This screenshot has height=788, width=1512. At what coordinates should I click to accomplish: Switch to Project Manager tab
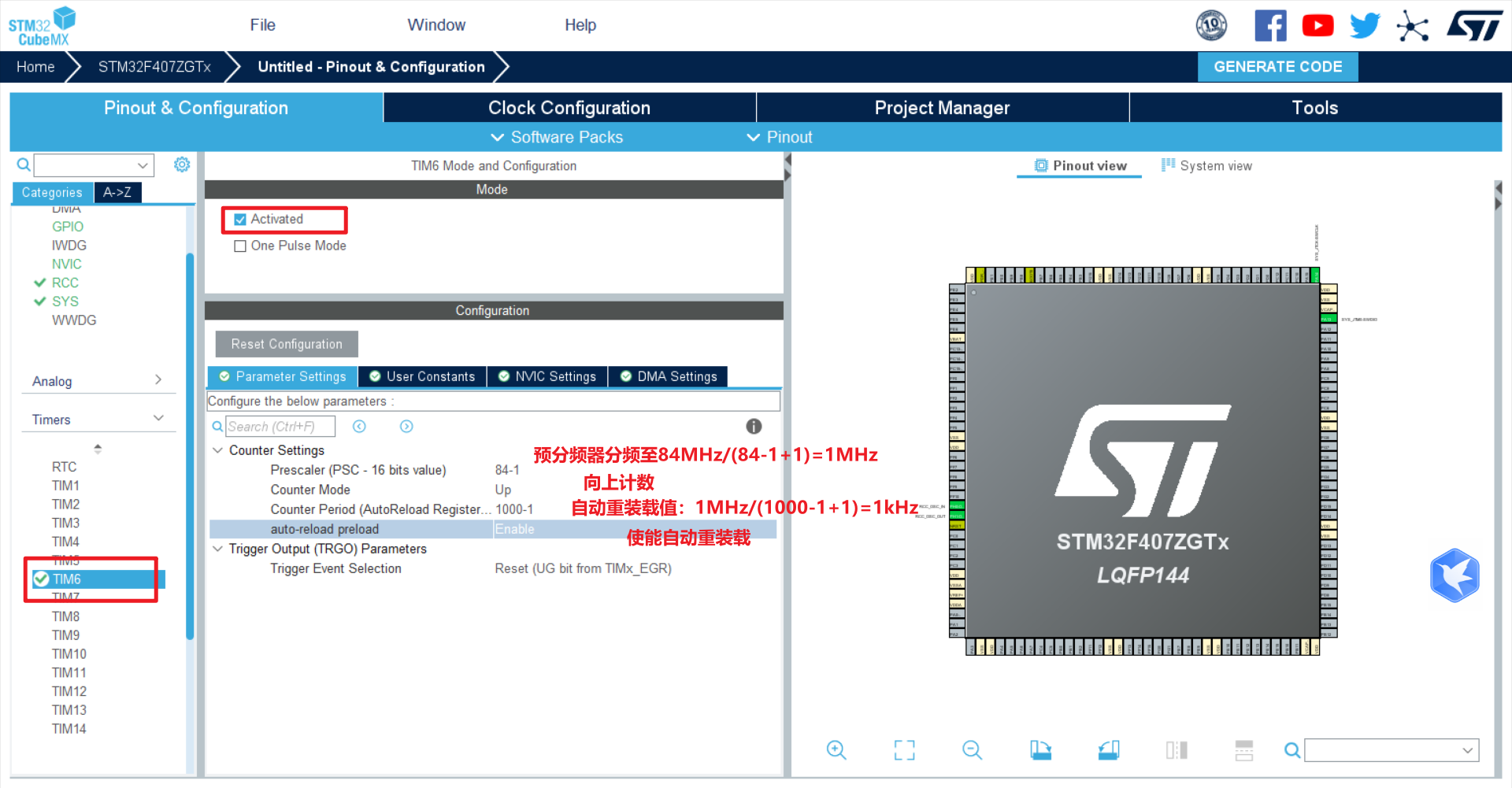click(942, 108)
